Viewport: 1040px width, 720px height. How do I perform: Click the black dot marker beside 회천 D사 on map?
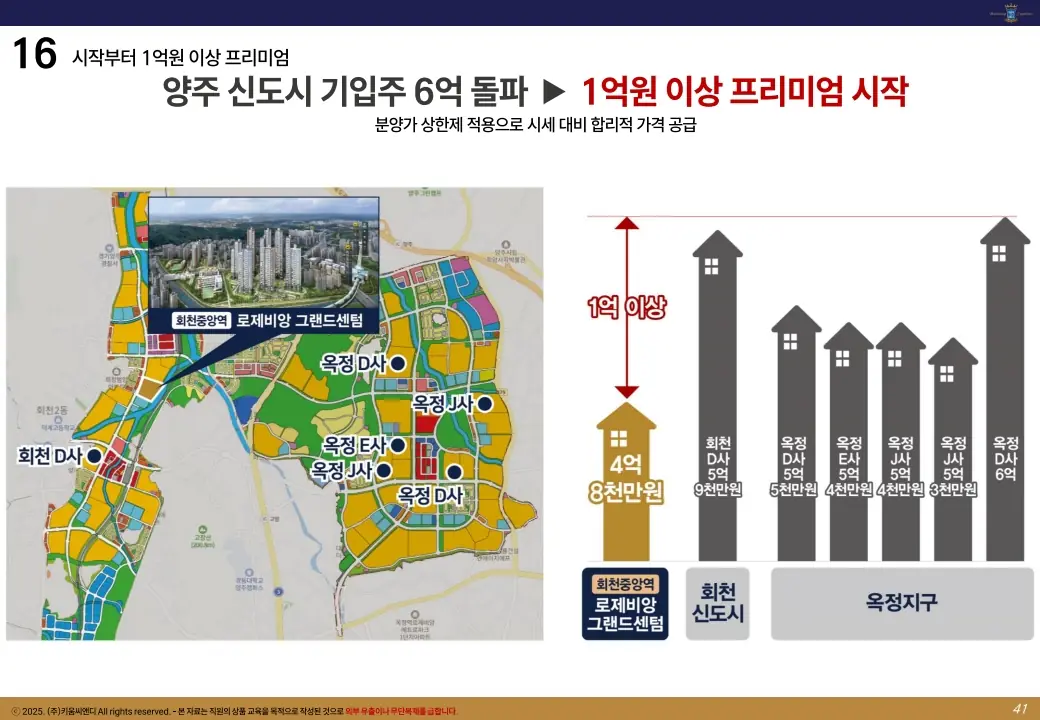[x=93, y=456]
